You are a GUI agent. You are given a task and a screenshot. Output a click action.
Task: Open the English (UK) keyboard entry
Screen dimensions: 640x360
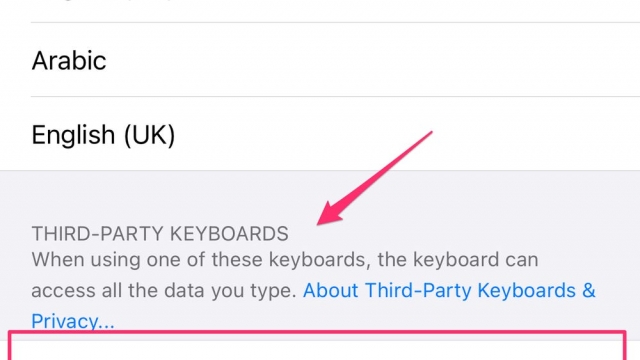[x=320, y=134]
